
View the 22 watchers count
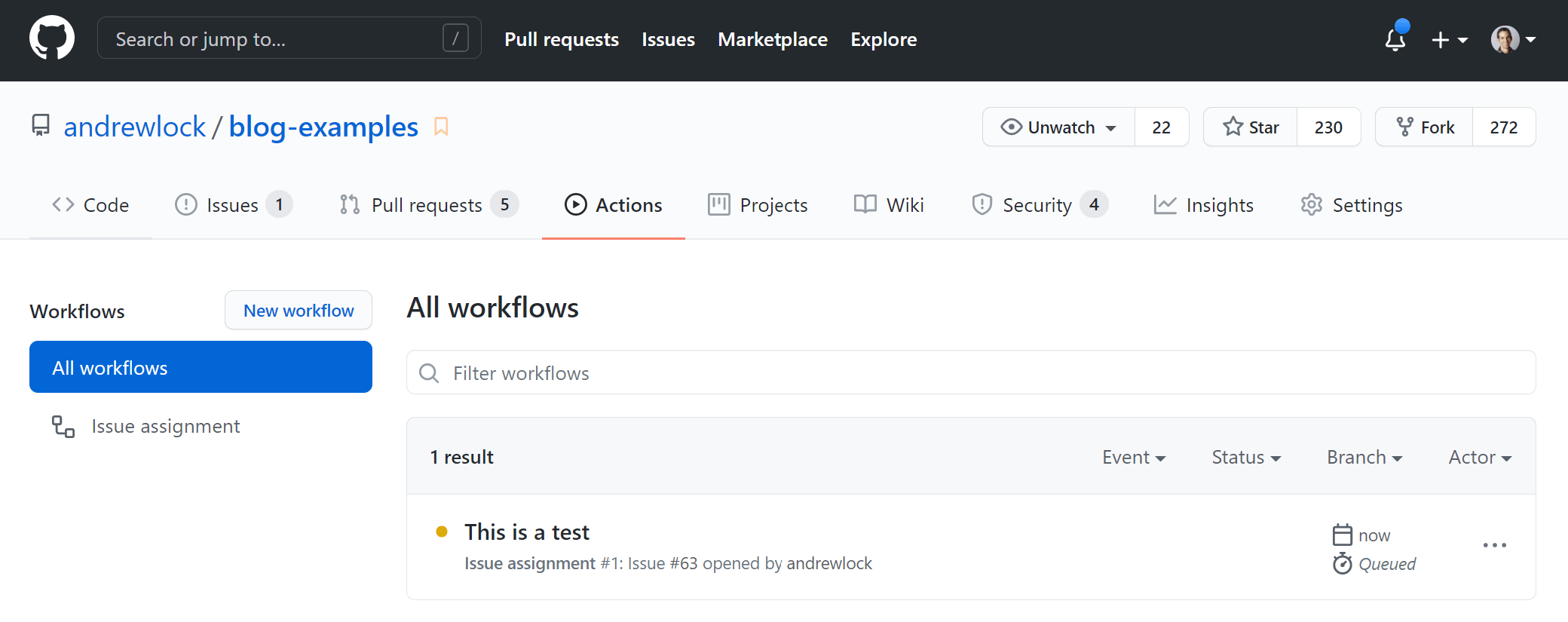(x=1162, y=127)
